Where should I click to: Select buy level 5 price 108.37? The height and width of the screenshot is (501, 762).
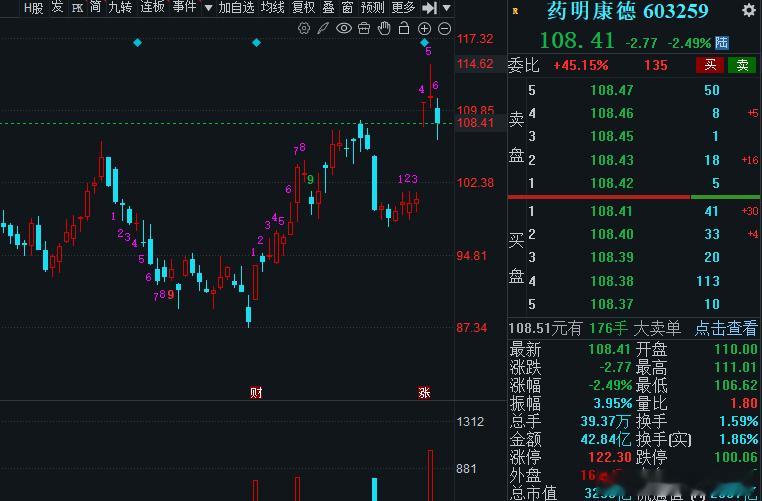tap(612, 304)
